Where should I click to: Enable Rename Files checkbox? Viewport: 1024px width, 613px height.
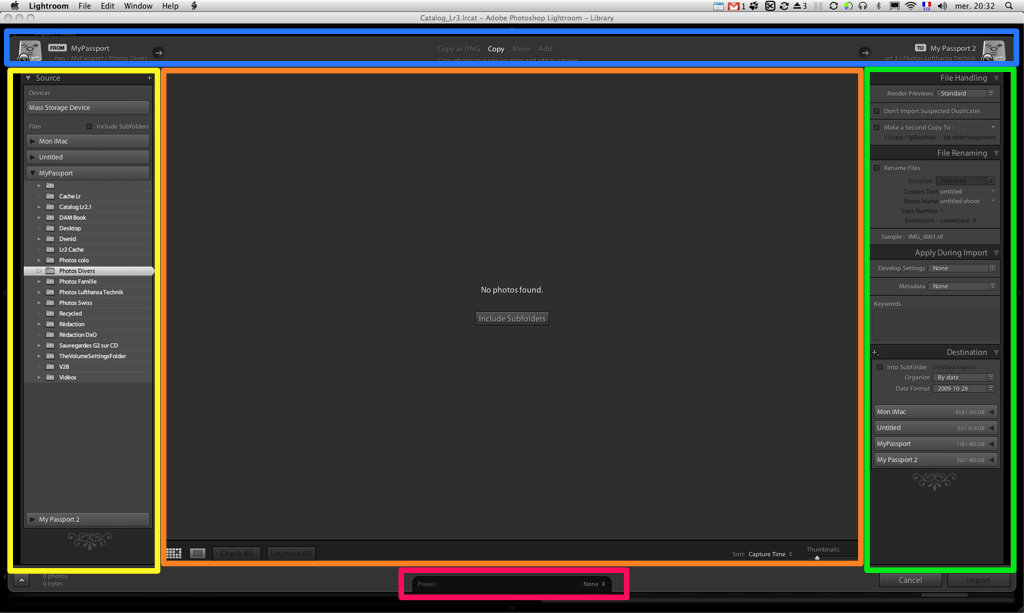pos(877,168)
